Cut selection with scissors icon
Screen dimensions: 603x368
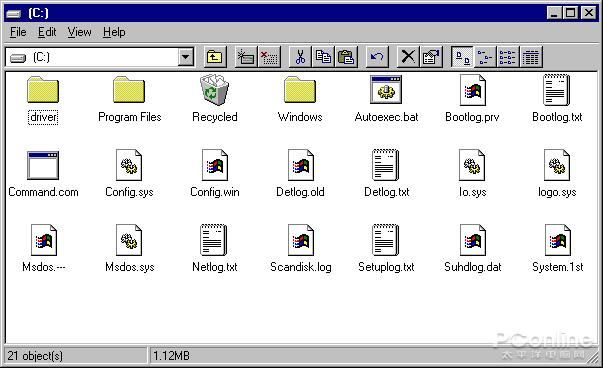300,57
